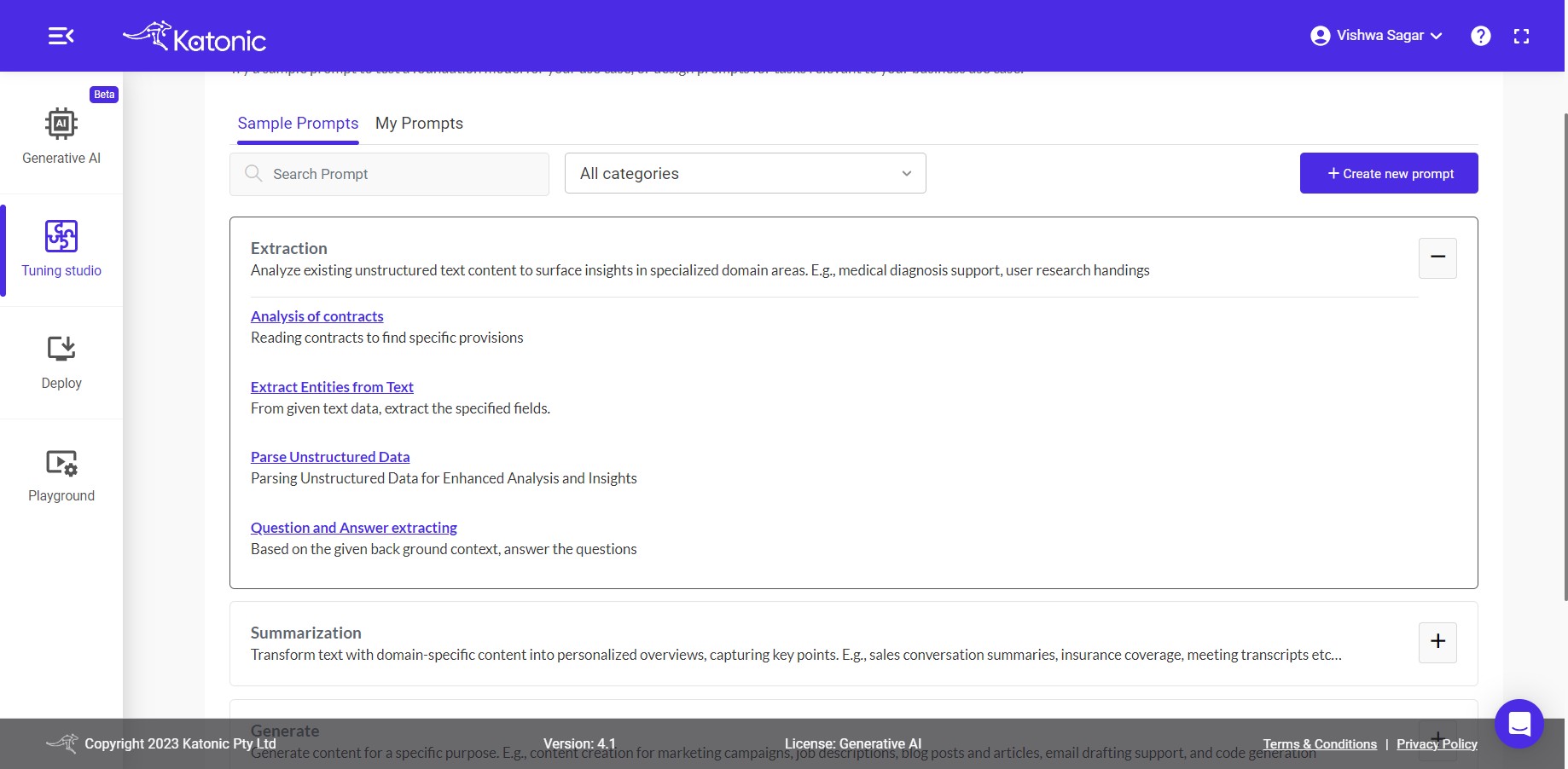Screen dimensions: 1568x769
Task: Toggle fullscreen mode icon
Action: (1521, 36)
